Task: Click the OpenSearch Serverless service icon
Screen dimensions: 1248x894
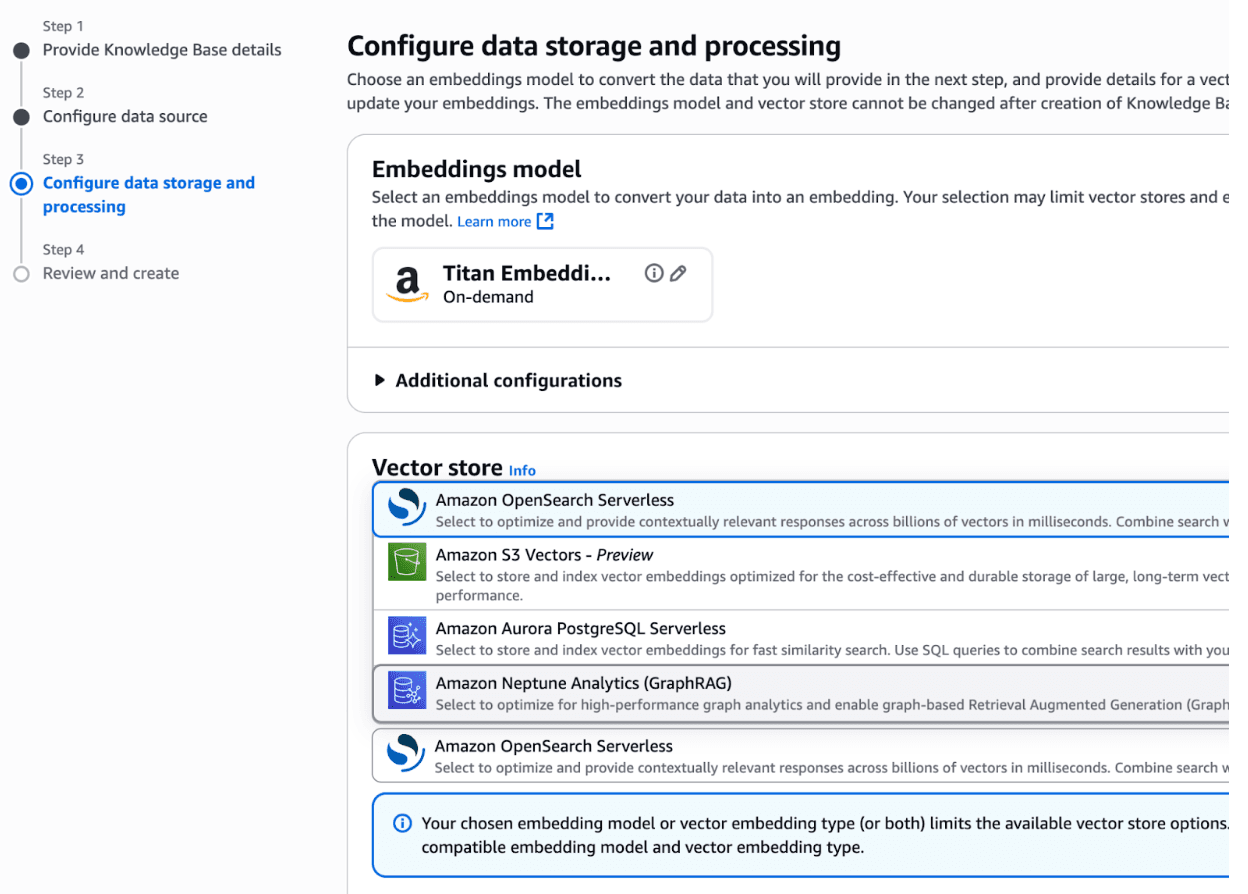Action: point(405,507)
